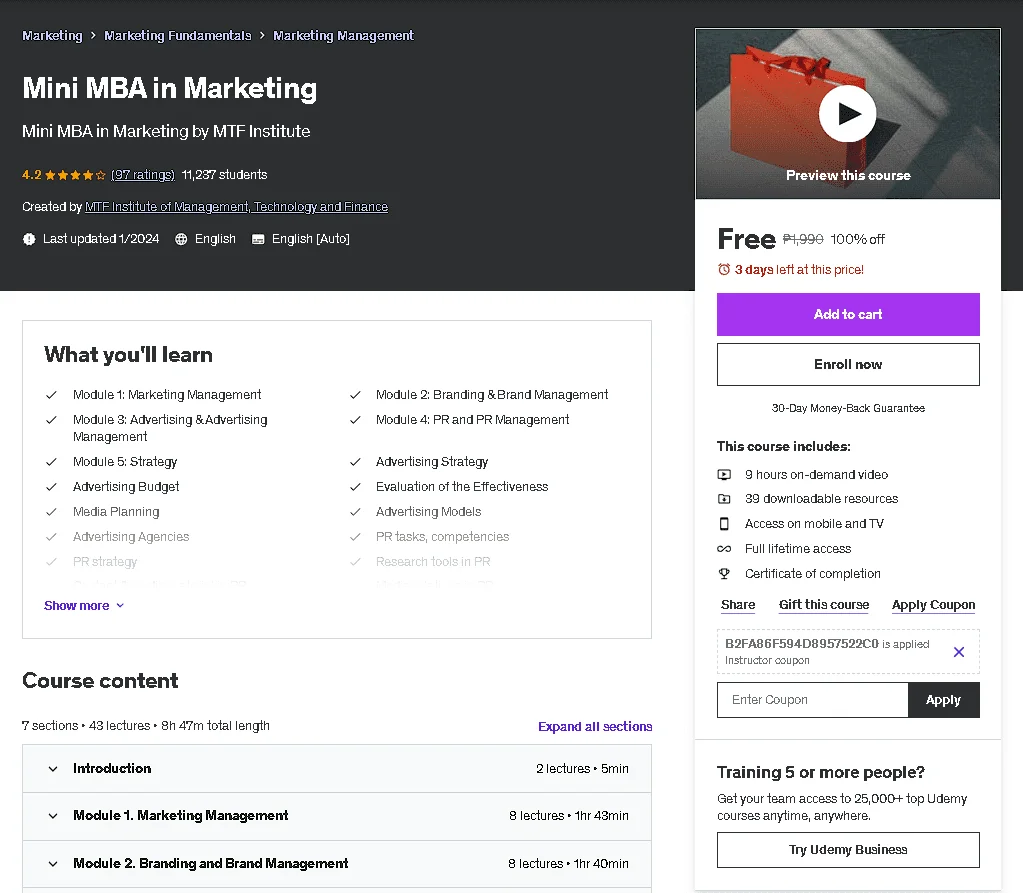Viewport: 1023px width, 893px height.
Task: Click 'PR tasks, competencies' learning item
Action: pyautogui.click(x=442, y=537)
